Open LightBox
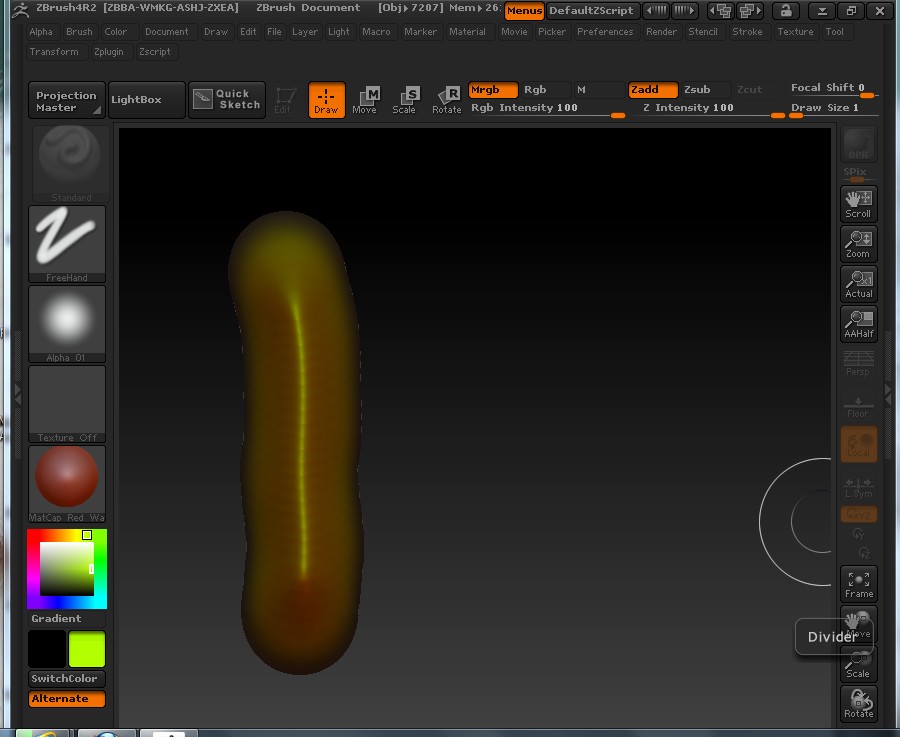This screenshot has height=737, width=900. point(146,100)
